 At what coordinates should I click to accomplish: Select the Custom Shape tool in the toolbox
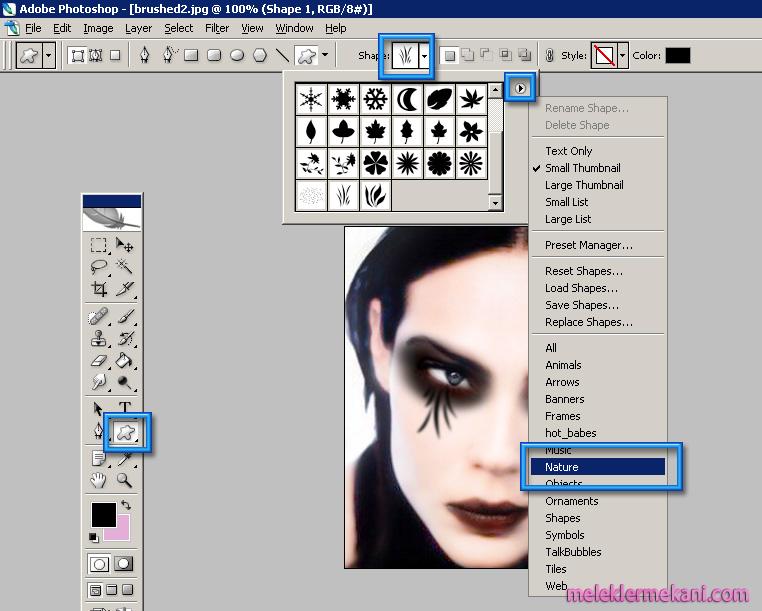[125, 431]
